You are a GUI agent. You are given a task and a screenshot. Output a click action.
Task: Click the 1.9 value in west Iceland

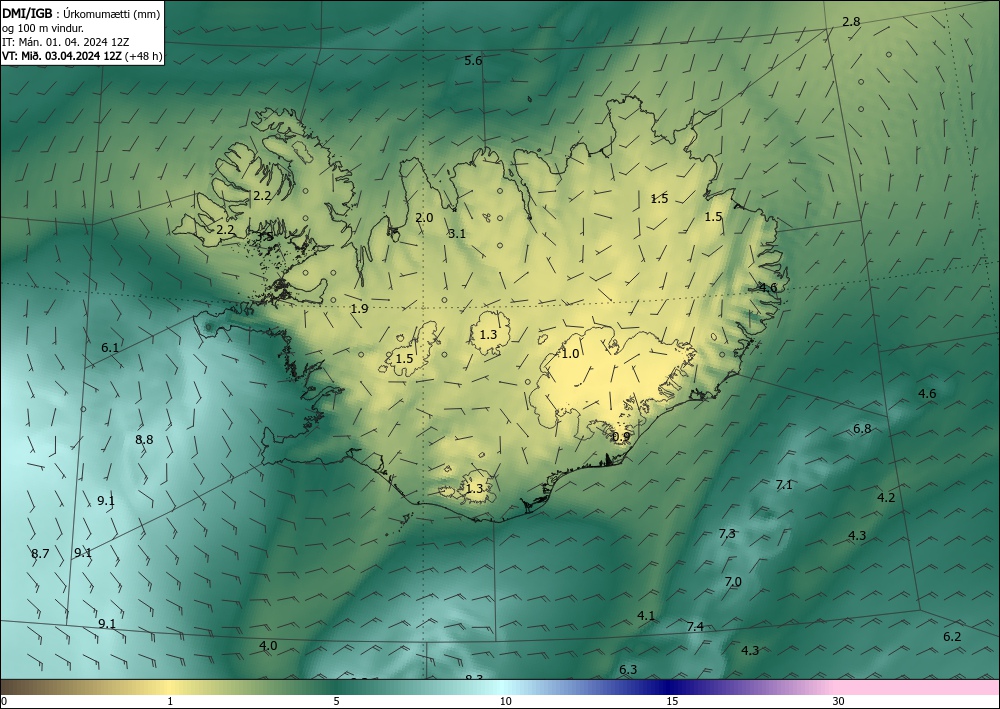point(360,309)
